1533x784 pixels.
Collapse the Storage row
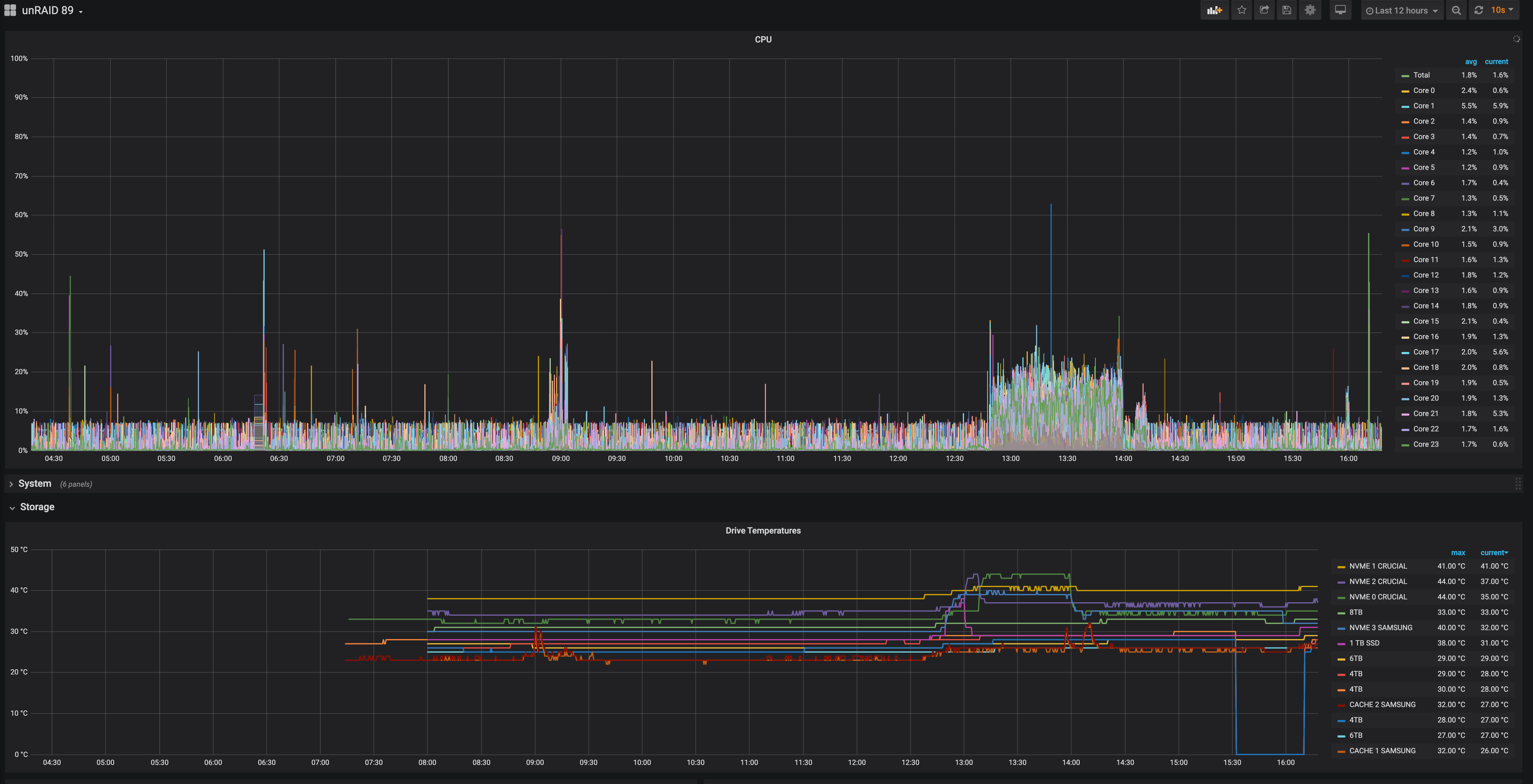click(37, 506)
